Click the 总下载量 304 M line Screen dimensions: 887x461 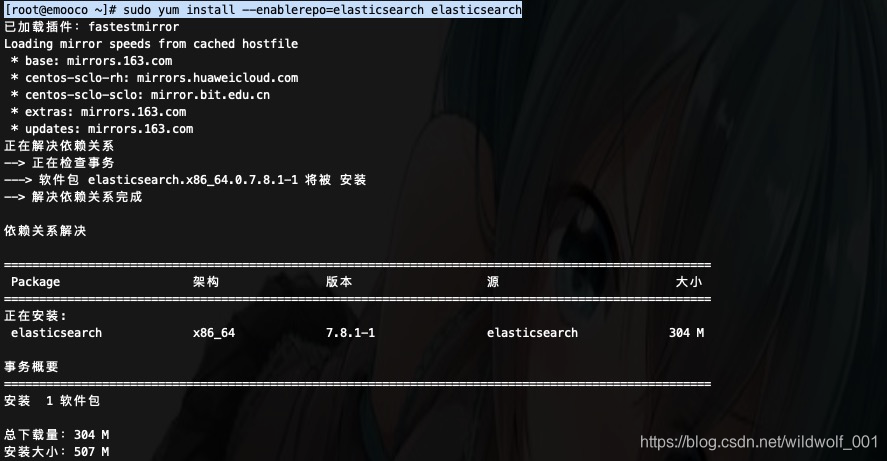(x=57, y=435)
